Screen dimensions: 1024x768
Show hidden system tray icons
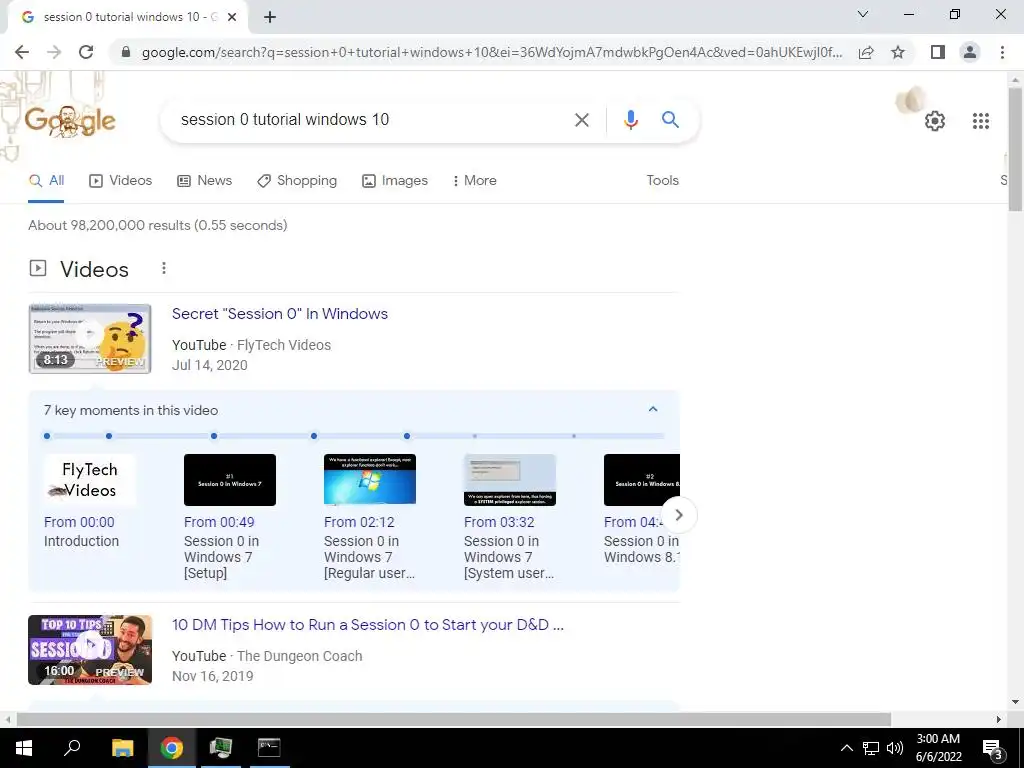click(846, 748)
